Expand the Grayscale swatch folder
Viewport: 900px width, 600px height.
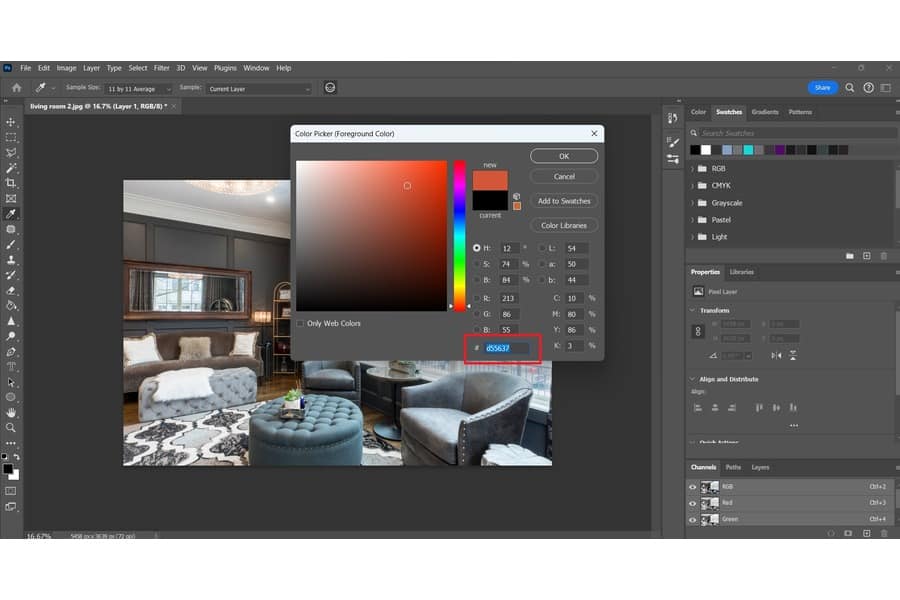pyautogui.click(x=692, y=203)
